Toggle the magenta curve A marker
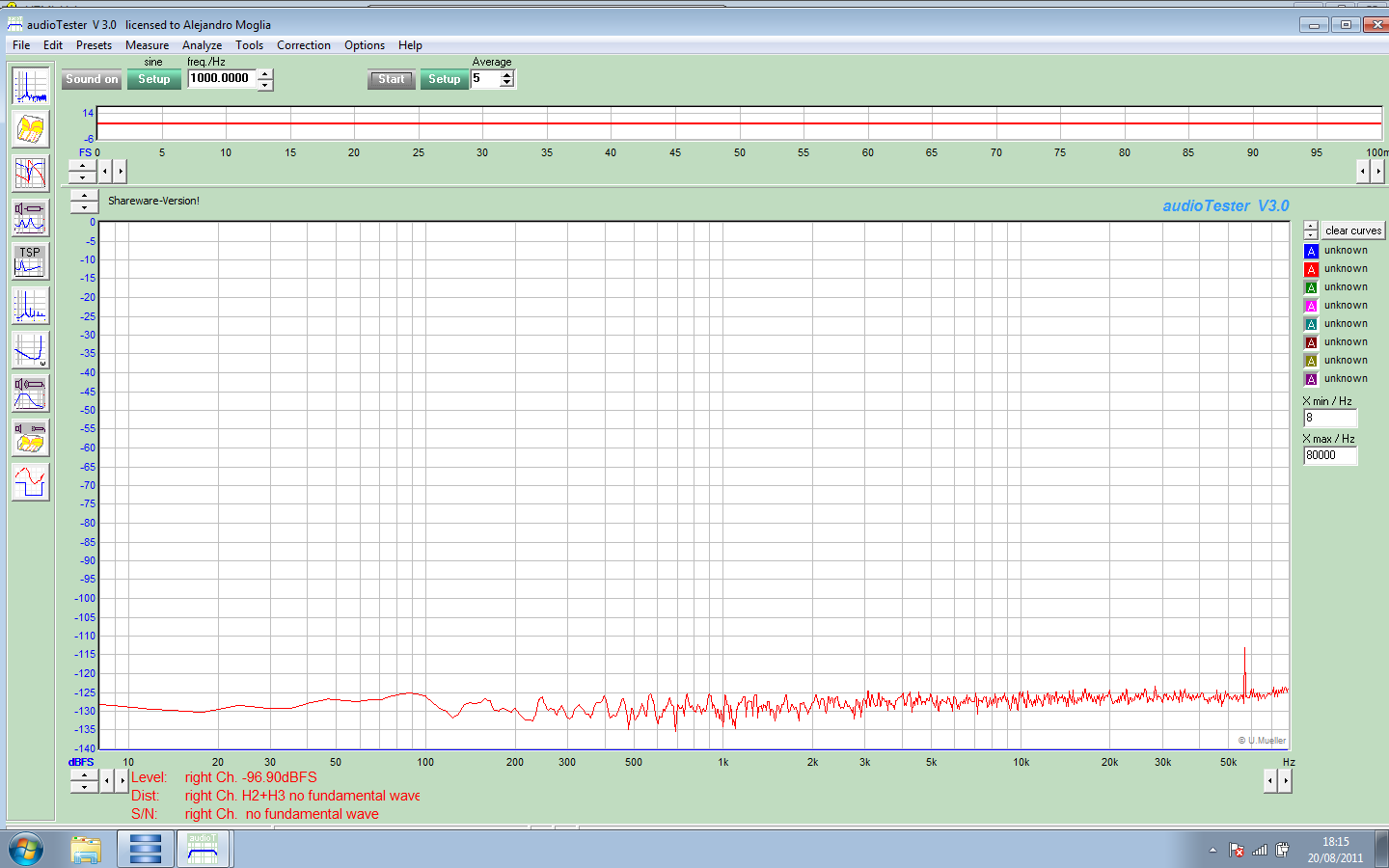 tap(1311, 306)
